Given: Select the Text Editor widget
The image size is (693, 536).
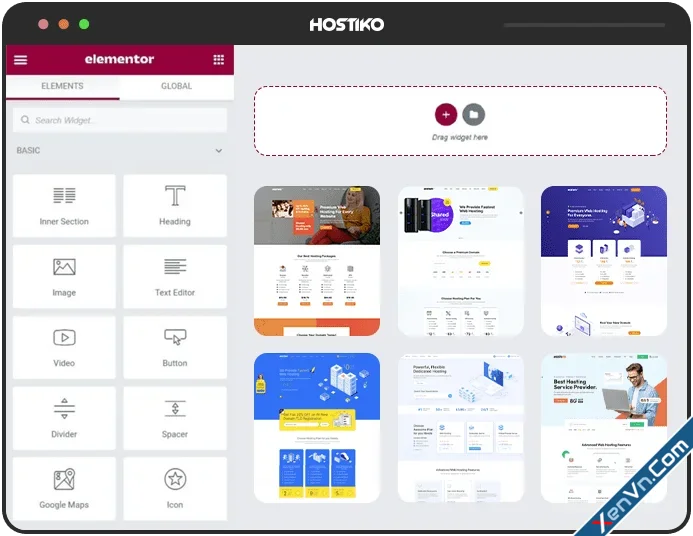Looking at the screenshot, I should [x=175, y=277].
